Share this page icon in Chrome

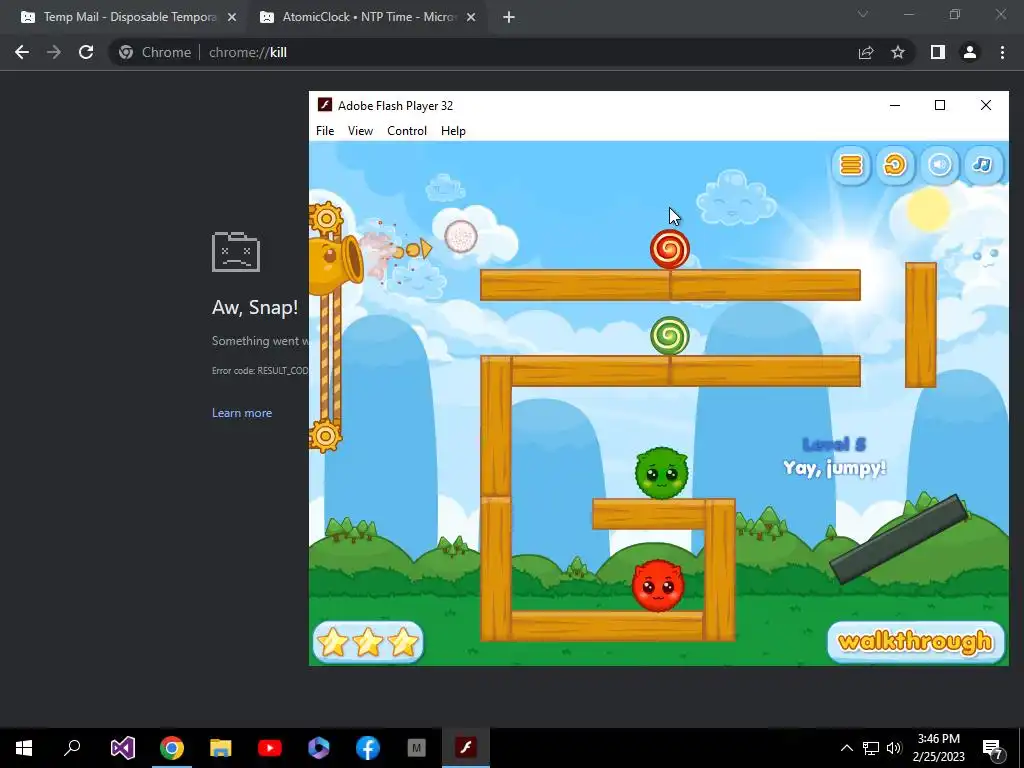pos(866,52)
